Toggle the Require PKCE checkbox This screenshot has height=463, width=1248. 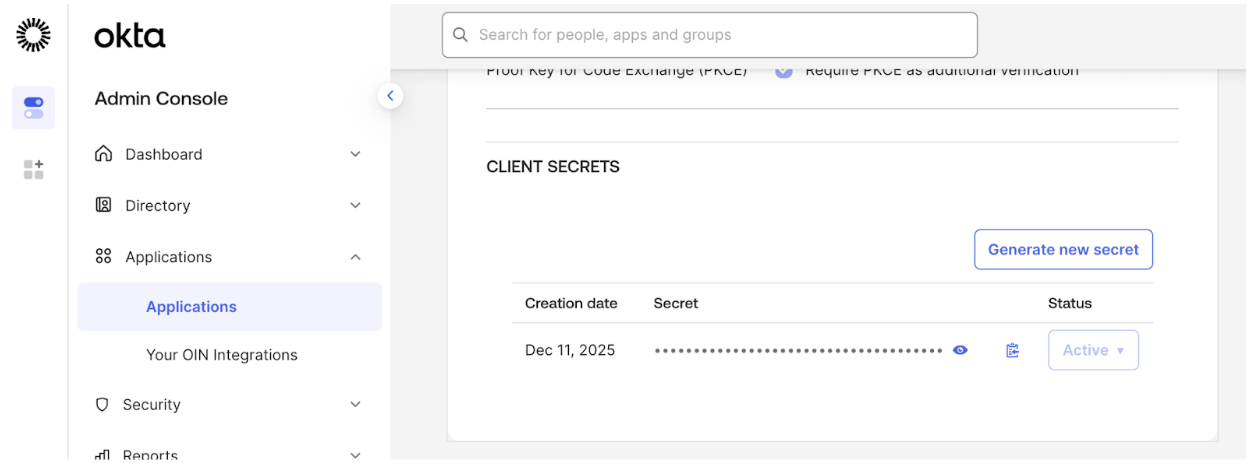(784, 71)
